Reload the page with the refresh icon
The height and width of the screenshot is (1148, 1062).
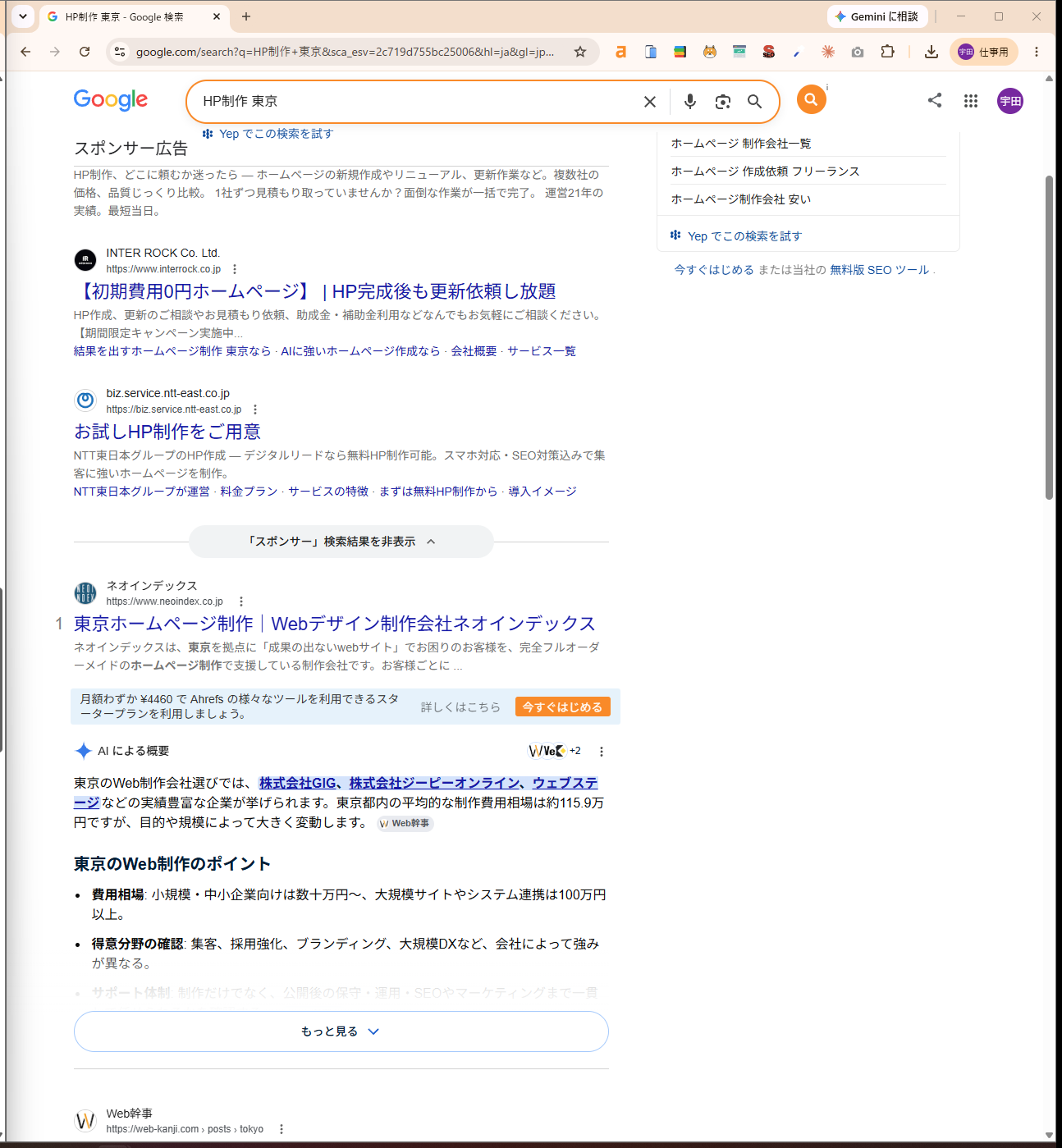click(x=85, y=52)
